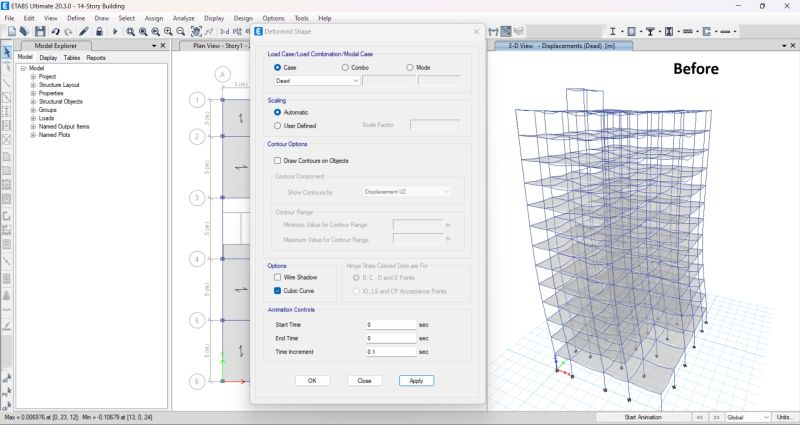Click Close in Deformed Shape dialog
Image resolution: width=800 pixels, height=425 pixels.
[x=364, y=381]
